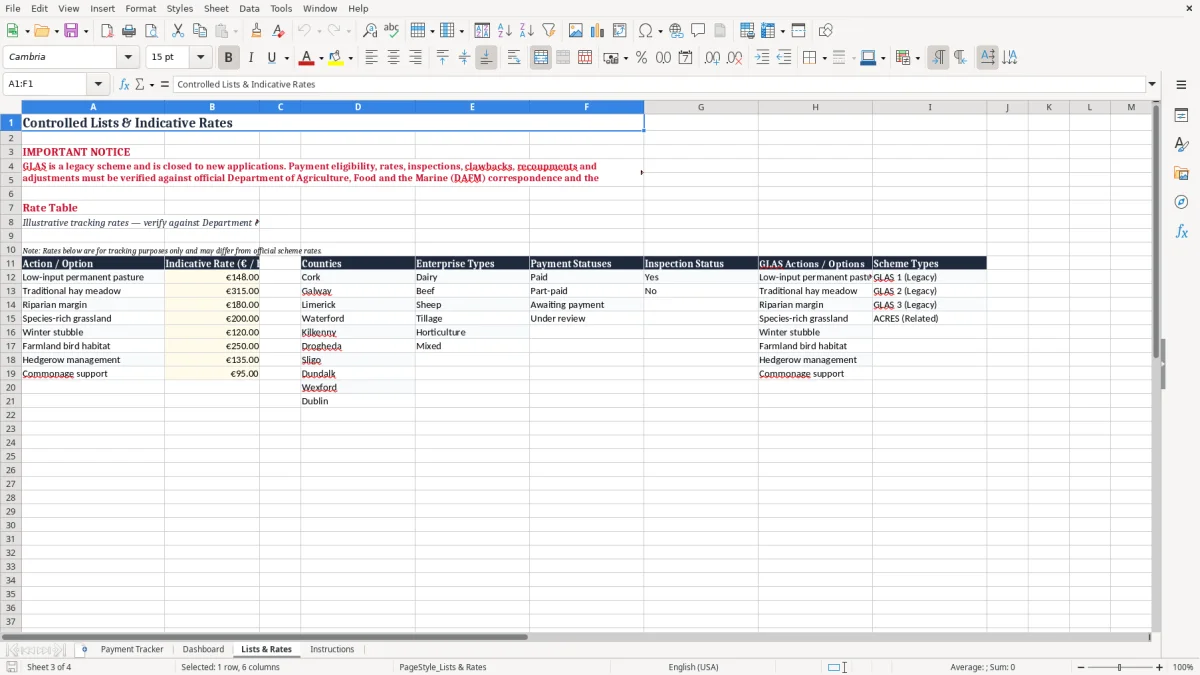Screen dimensions: 1200x675
Task: Open the Font Name dropdown (Cambria)
Action: 128,57
